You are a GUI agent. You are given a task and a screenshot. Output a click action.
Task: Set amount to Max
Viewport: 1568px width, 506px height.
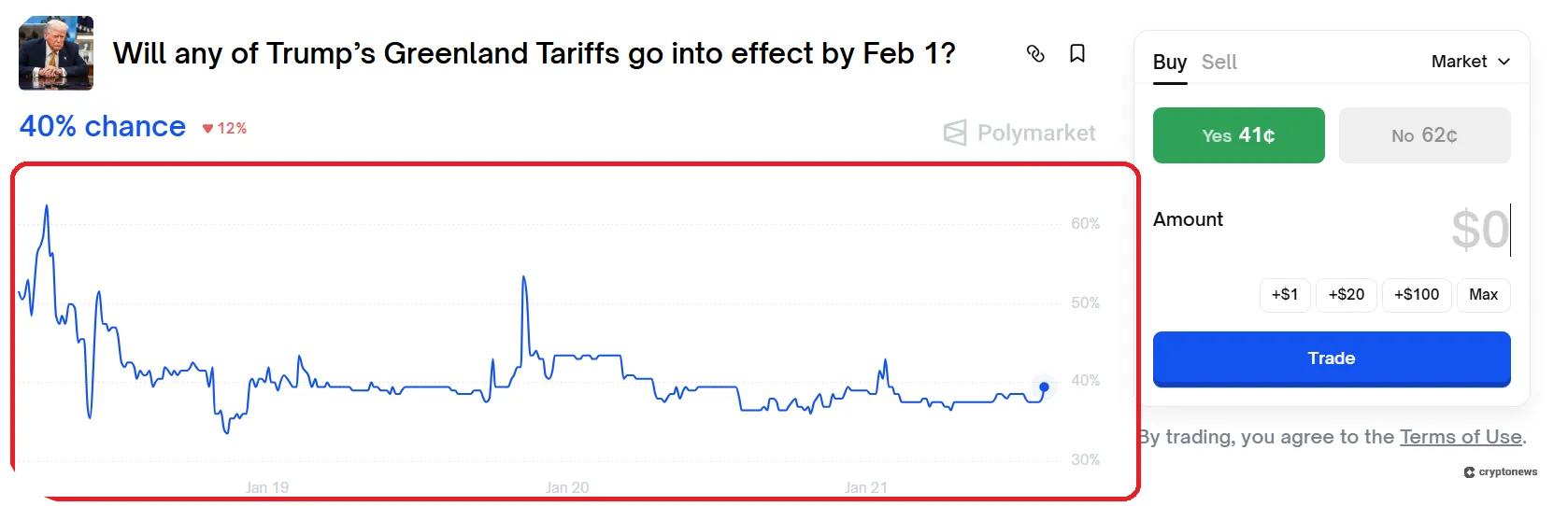[x=1483, y=295]
